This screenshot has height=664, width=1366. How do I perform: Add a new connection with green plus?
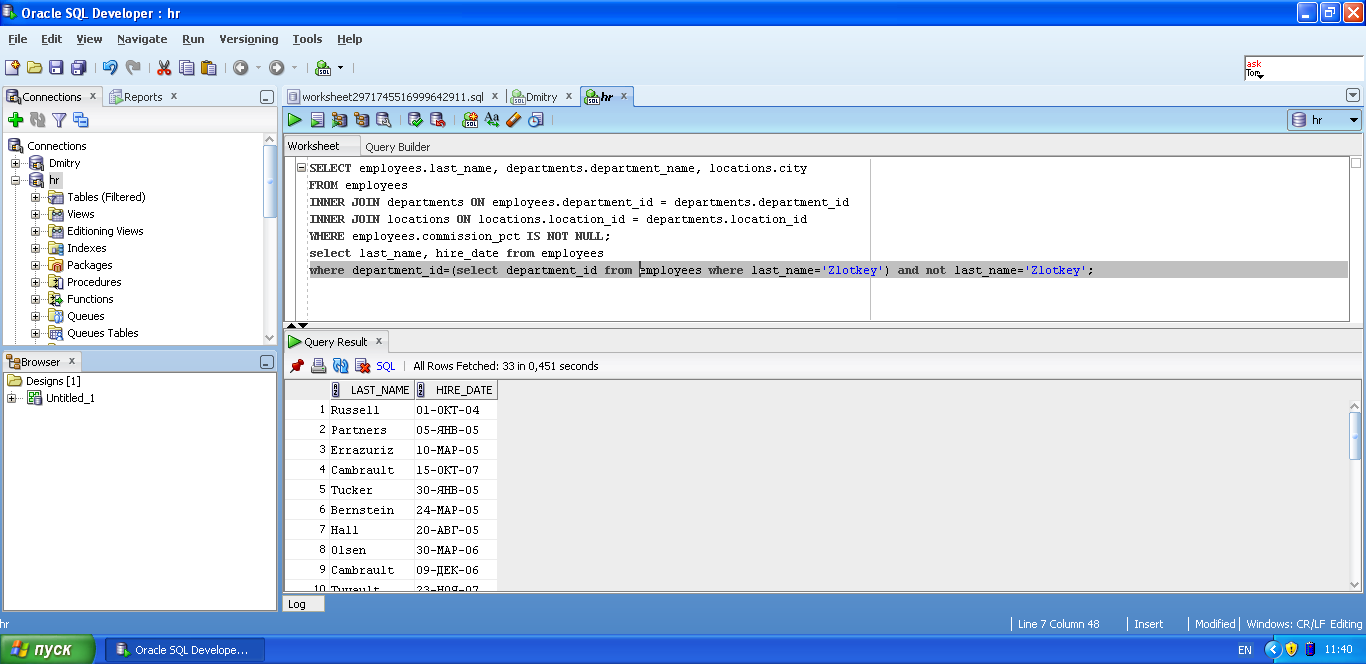pyautogui.click(x=15, y=120)
